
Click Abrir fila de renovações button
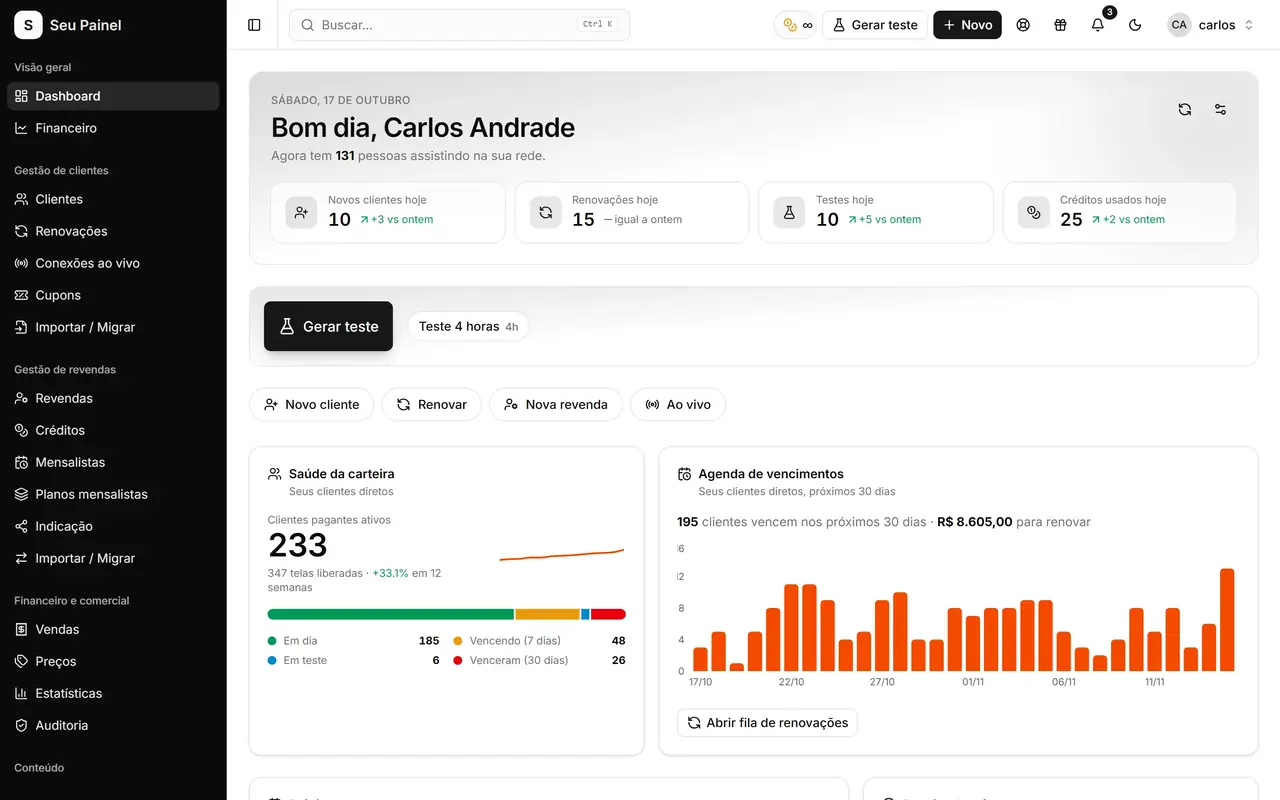pos(767,723)
